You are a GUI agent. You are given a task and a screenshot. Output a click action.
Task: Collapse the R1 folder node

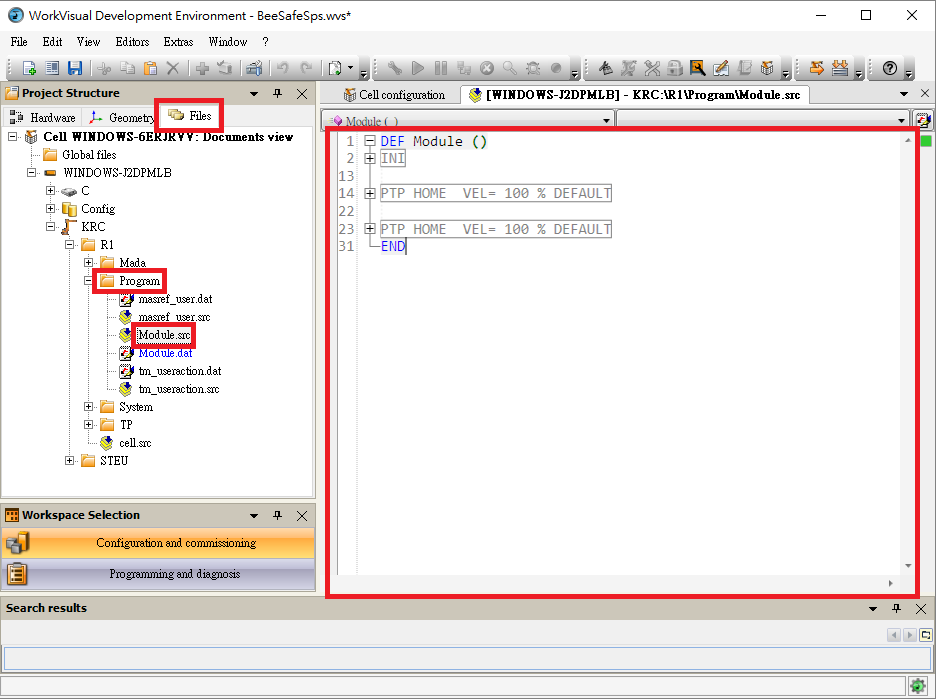coord(70,245)
